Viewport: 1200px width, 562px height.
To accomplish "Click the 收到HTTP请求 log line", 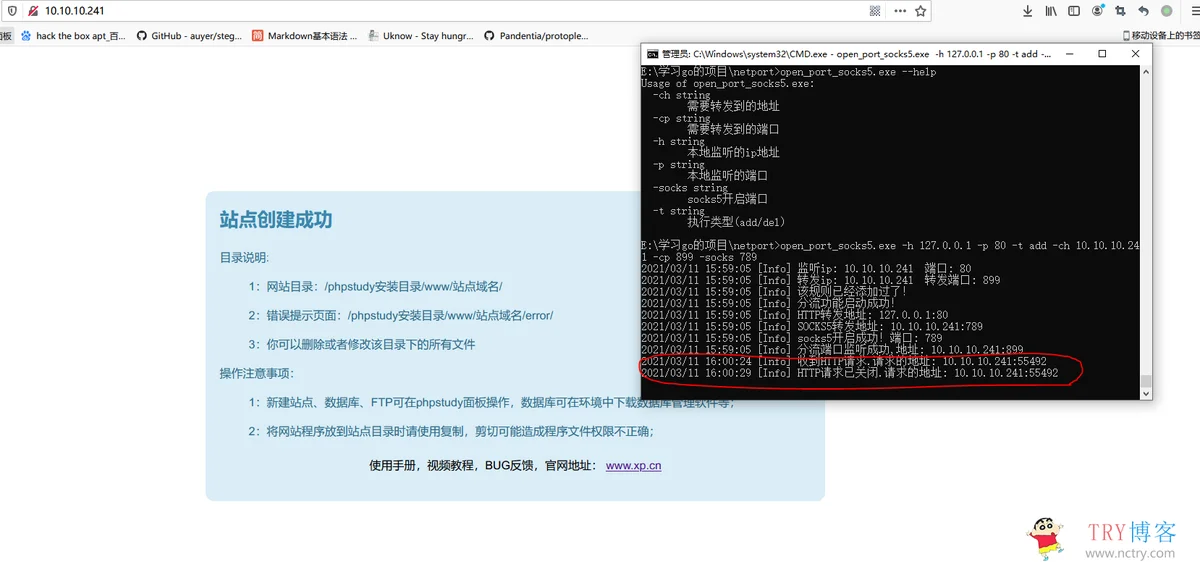I will point(844,361).
